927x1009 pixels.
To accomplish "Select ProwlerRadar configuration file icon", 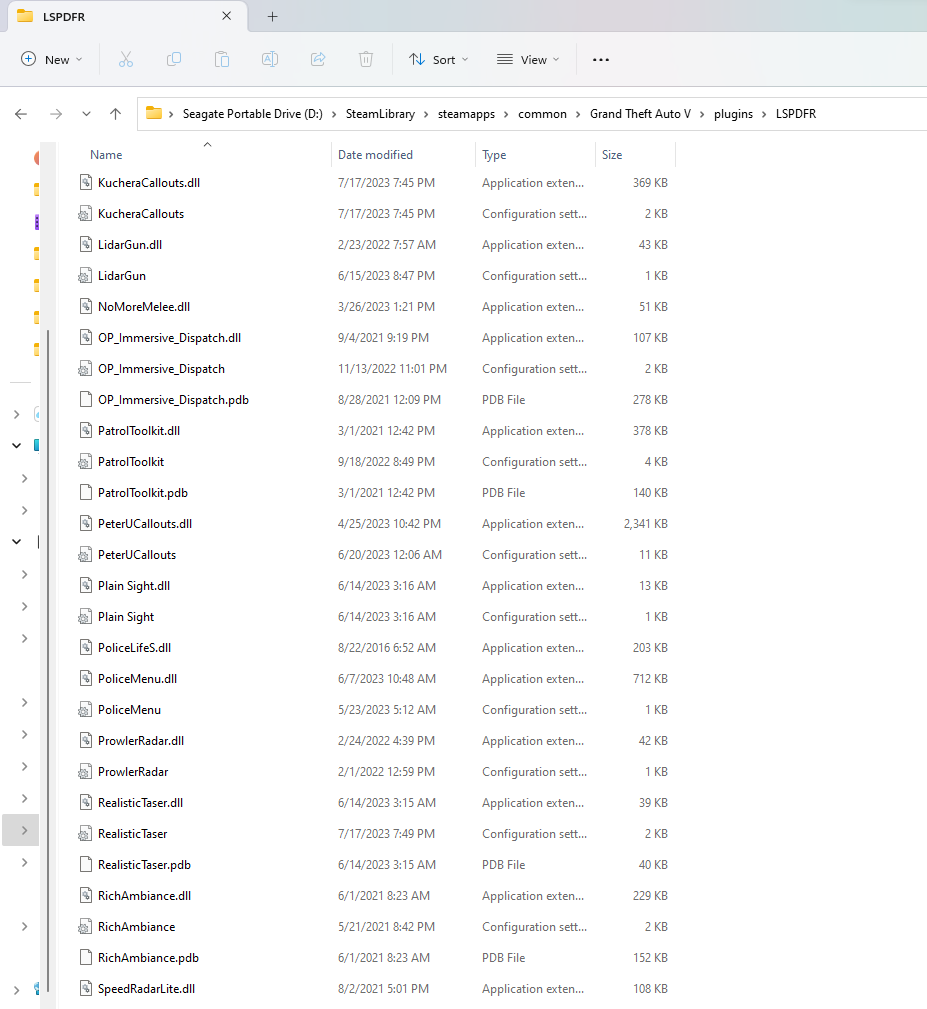I will click(85, 772).
